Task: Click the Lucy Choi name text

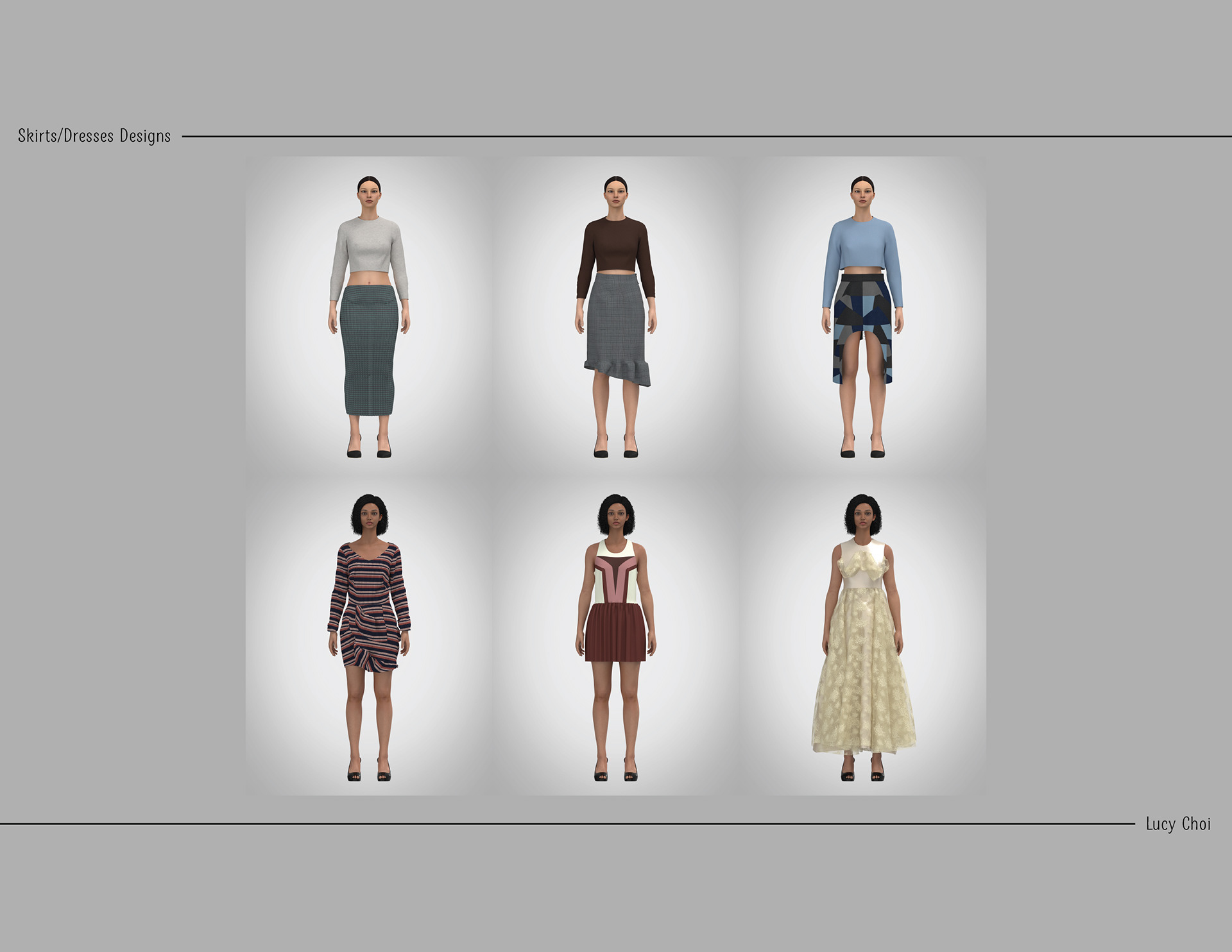Action: click(1178, 824)
